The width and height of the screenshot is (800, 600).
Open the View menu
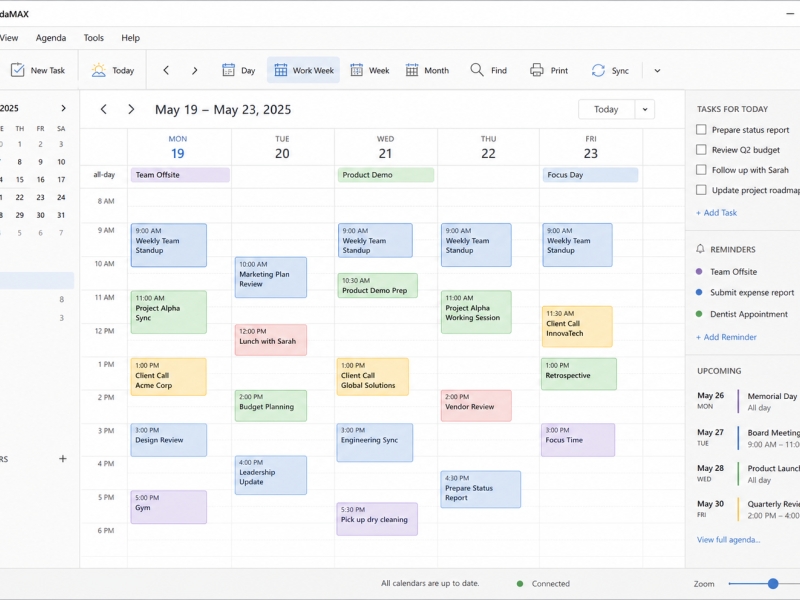(8, 38)
